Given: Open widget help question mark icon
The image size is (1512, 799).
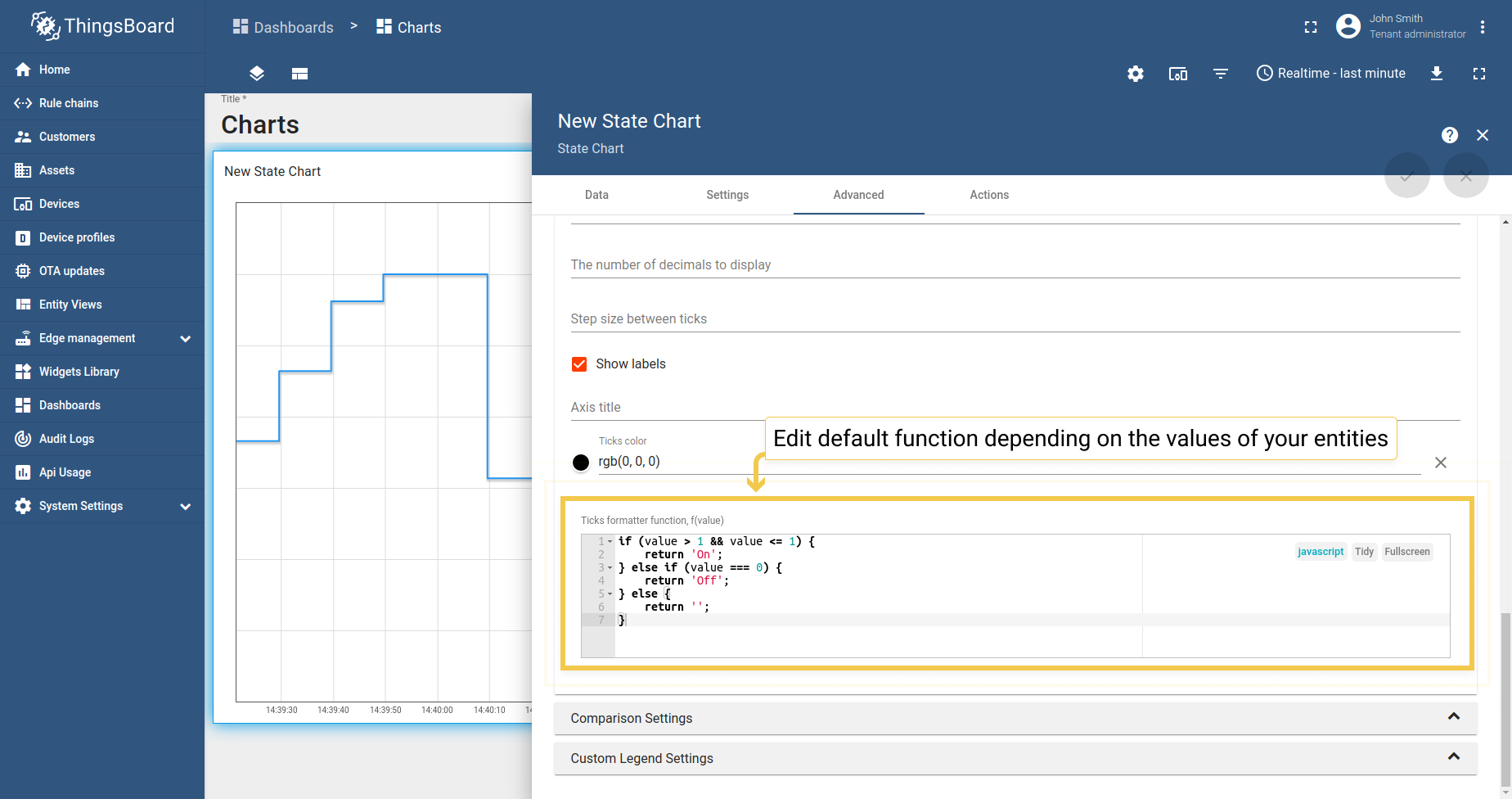Looking at the screenshot, I should click(1450, 135).
